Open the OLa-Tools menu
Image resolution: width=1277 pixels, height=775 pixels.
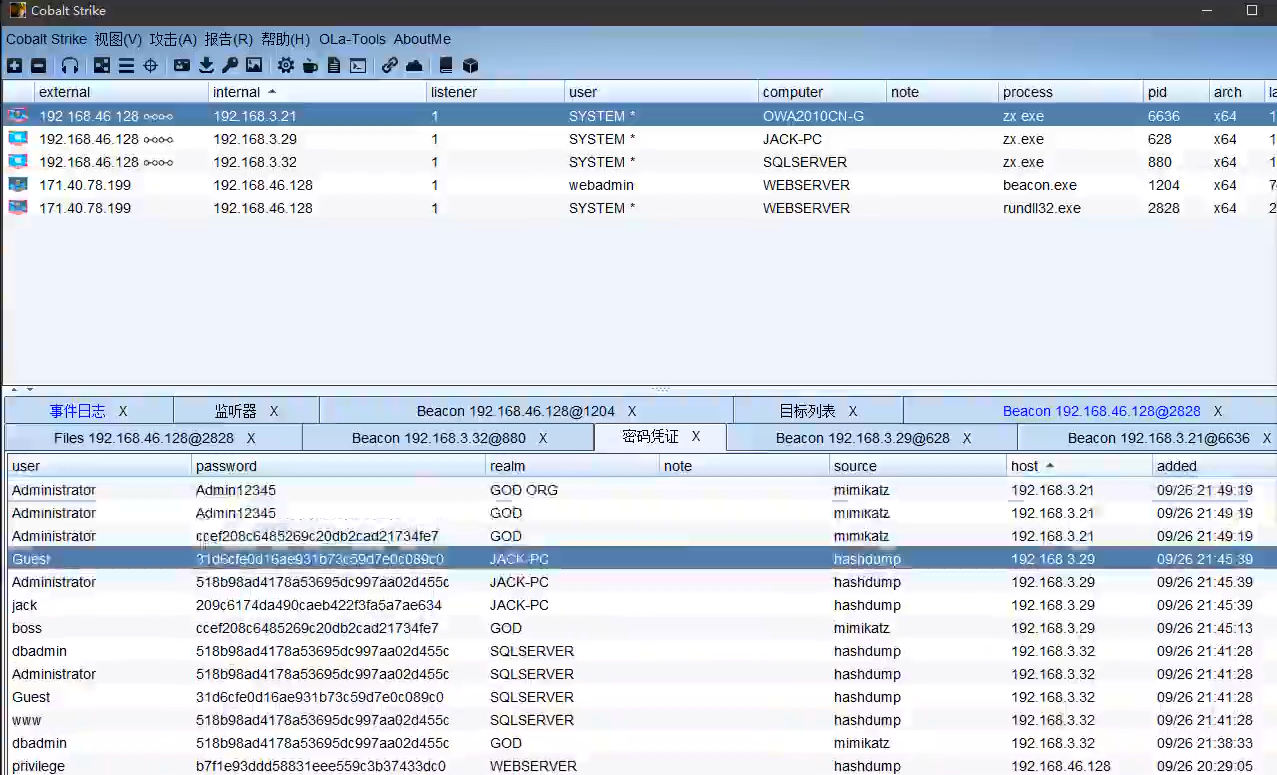[x=352, y=39]
